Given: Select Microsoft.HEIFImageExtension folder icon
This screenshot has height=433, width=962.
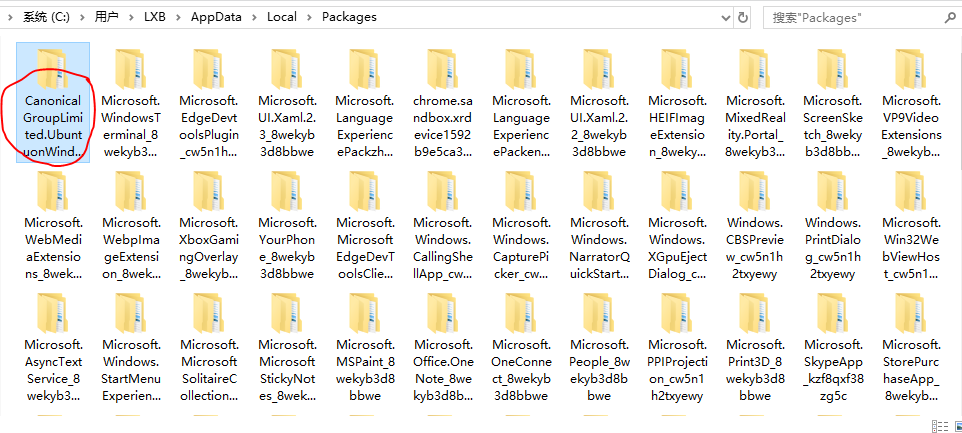Looking at the screenshot, I should point(677,69).
